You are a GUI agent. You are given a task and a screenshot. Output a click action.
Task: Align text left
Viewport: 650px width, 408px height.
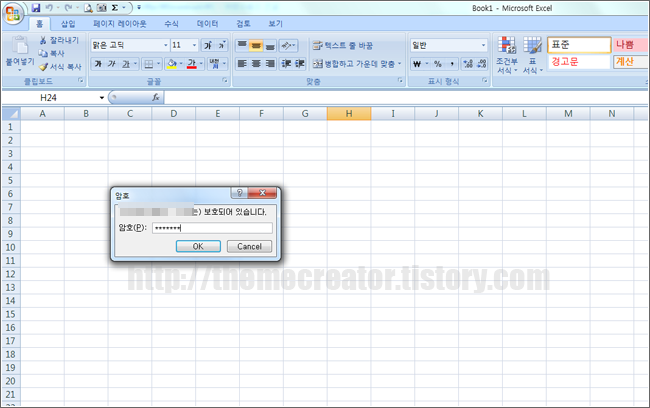coord(242,63)
